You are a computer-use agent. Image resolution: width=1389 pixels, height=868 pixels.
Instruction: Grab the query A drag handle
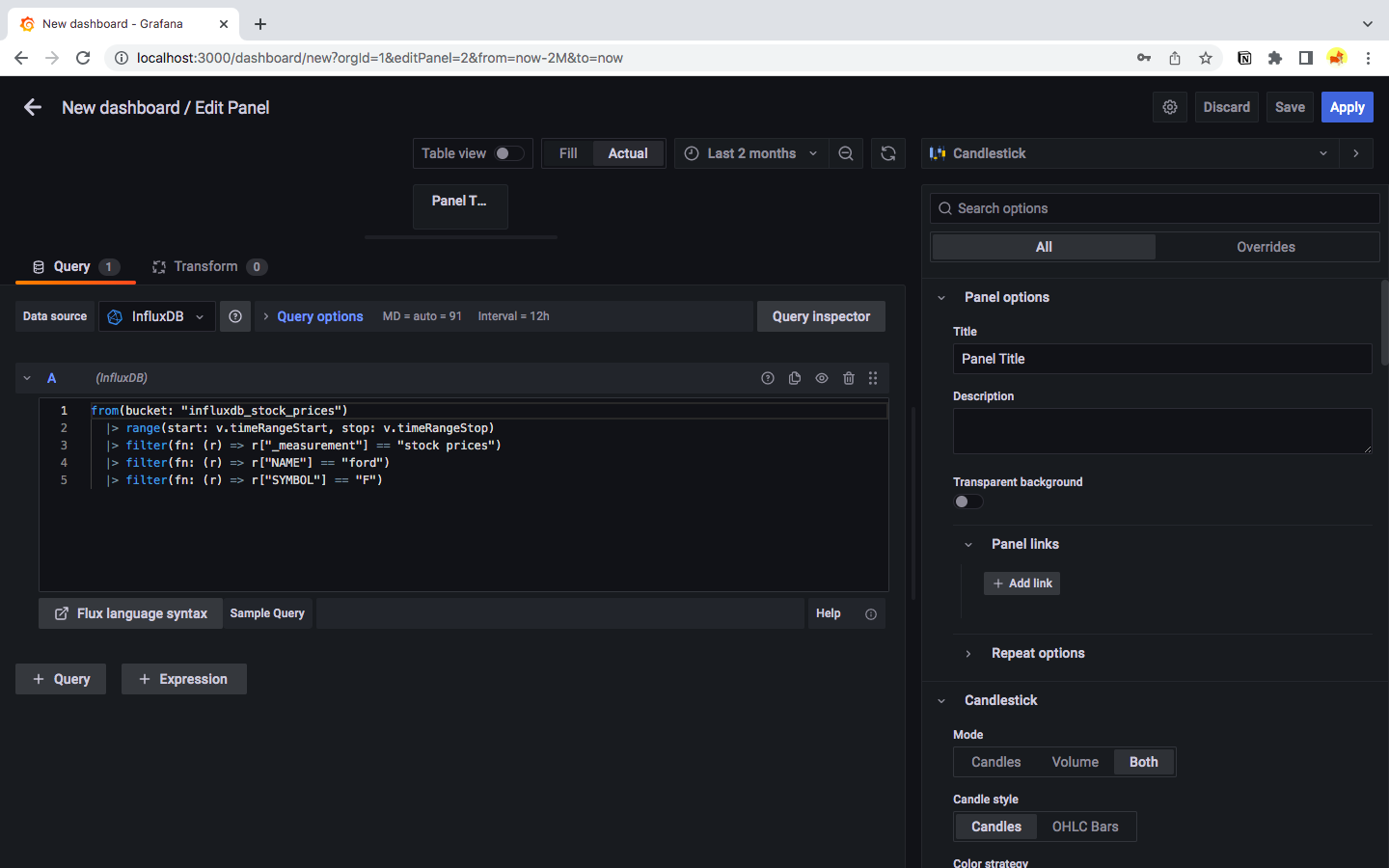(873, 378)
